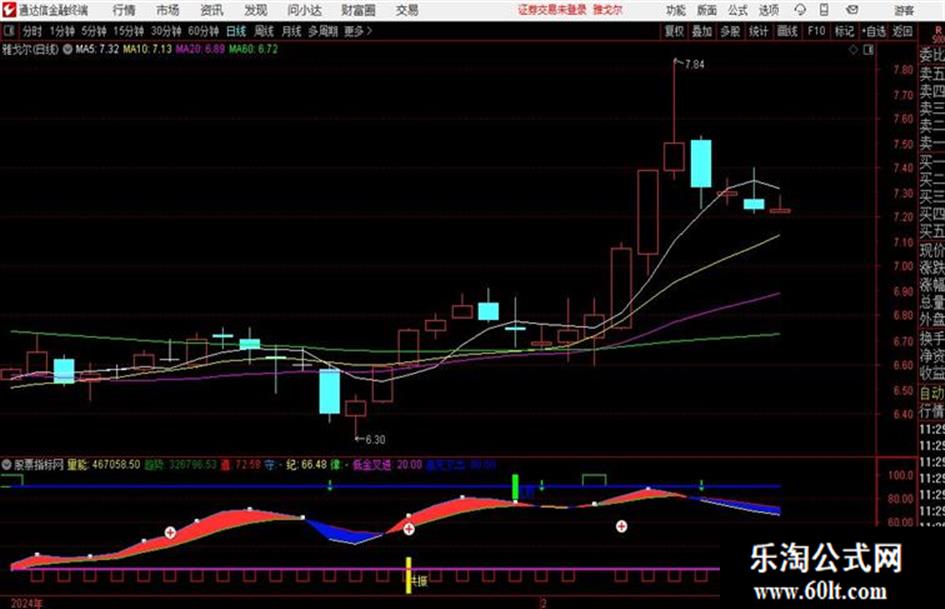The width and height of the screenshot is (945, 609).
Task: Open the 问小达 menu
Action: point(304,10)
